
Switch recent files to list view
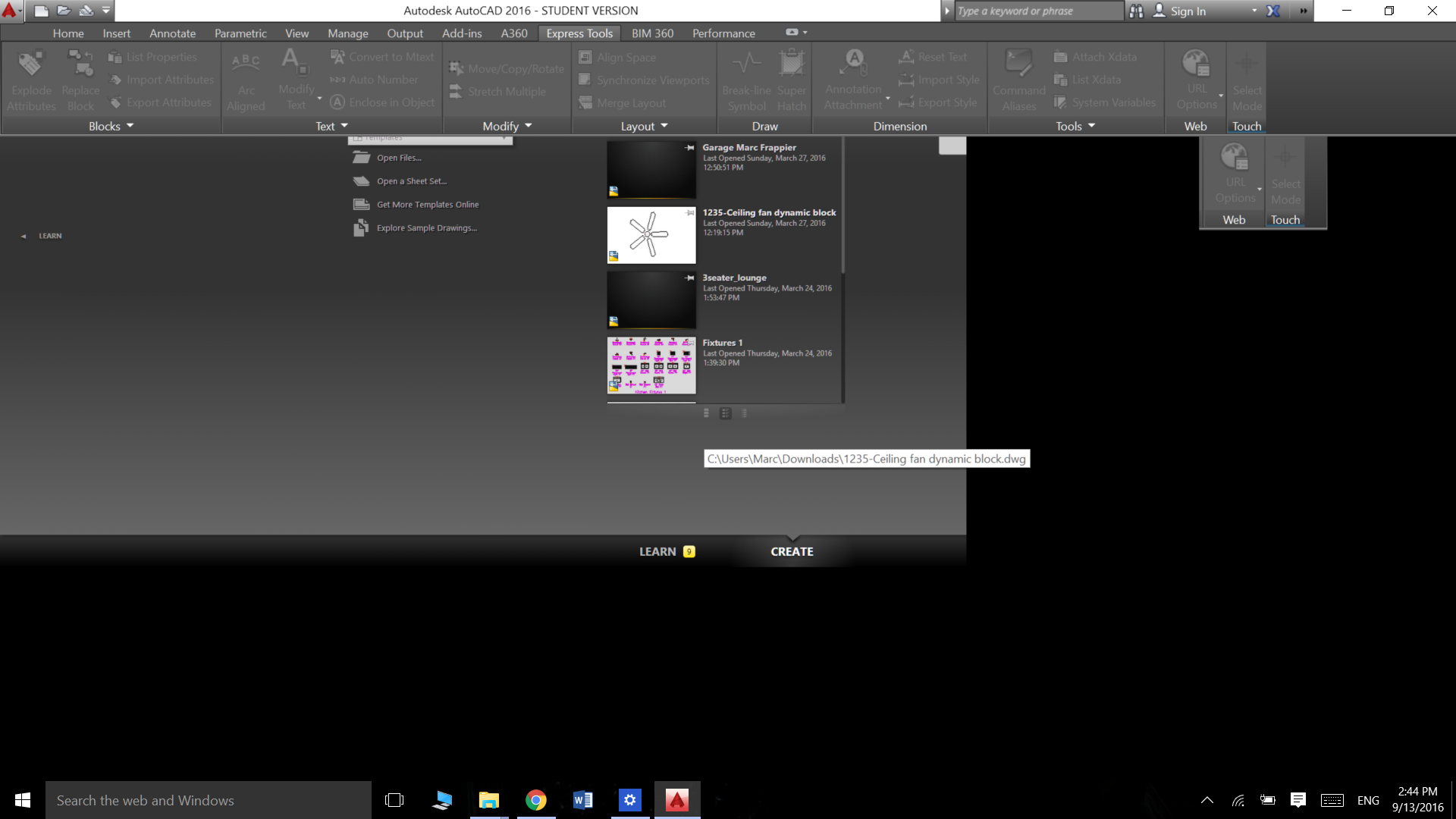click(x=744, y=413)
